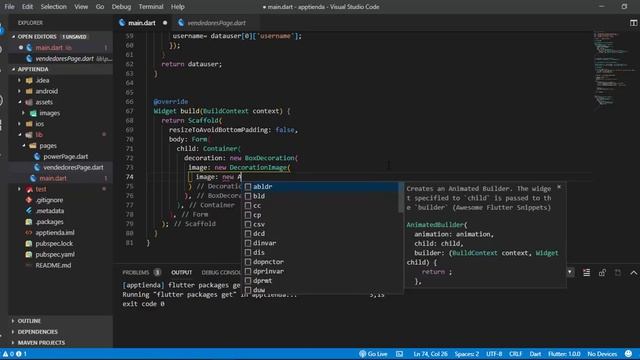Viewport: 640px width, 360px height.
Task: Maximize the panel with chevron-up icon
Action: (x=633, y=273)
